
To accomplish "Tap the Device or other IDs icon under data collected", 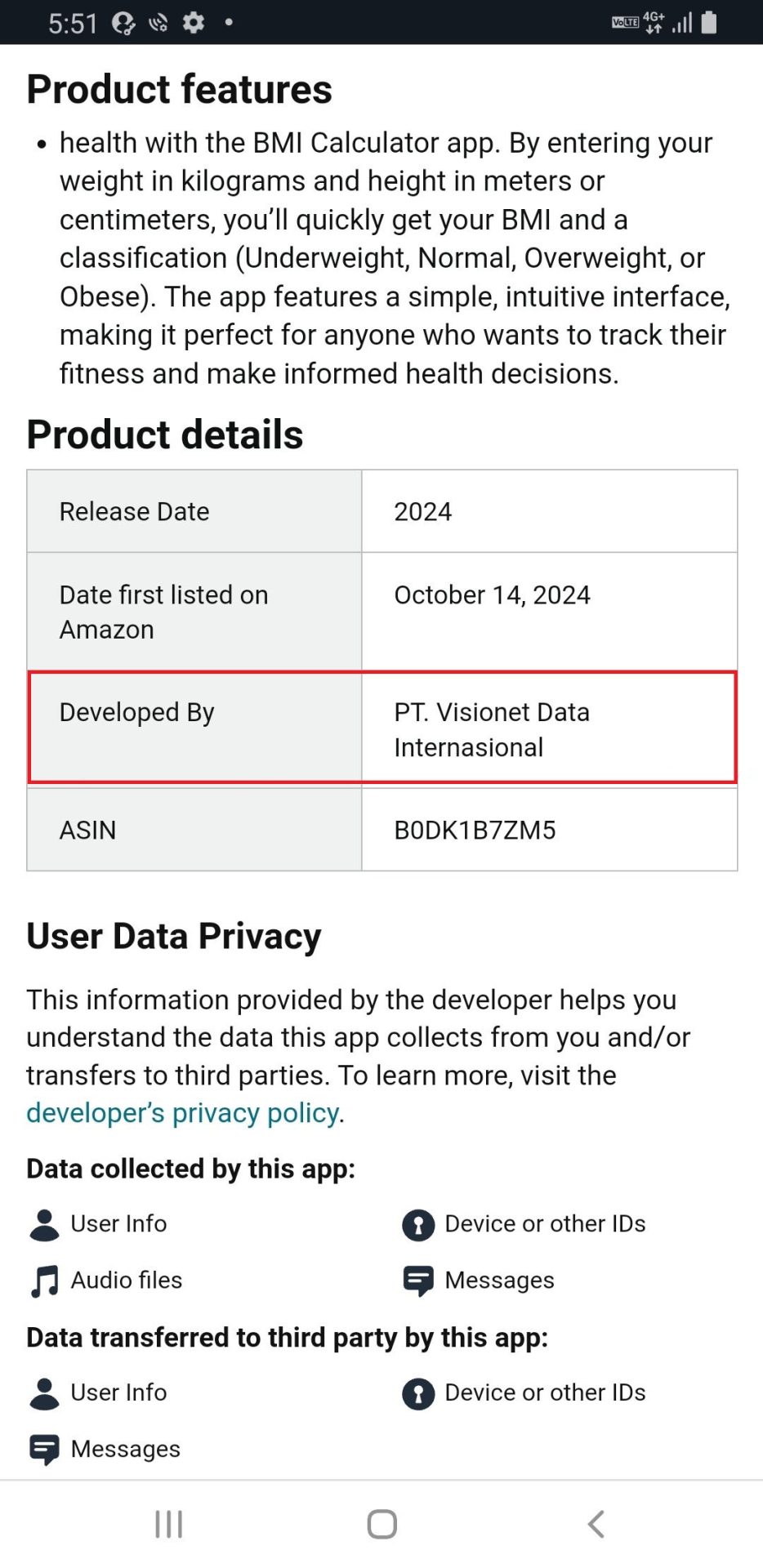I will click(x=418, y=1225).
